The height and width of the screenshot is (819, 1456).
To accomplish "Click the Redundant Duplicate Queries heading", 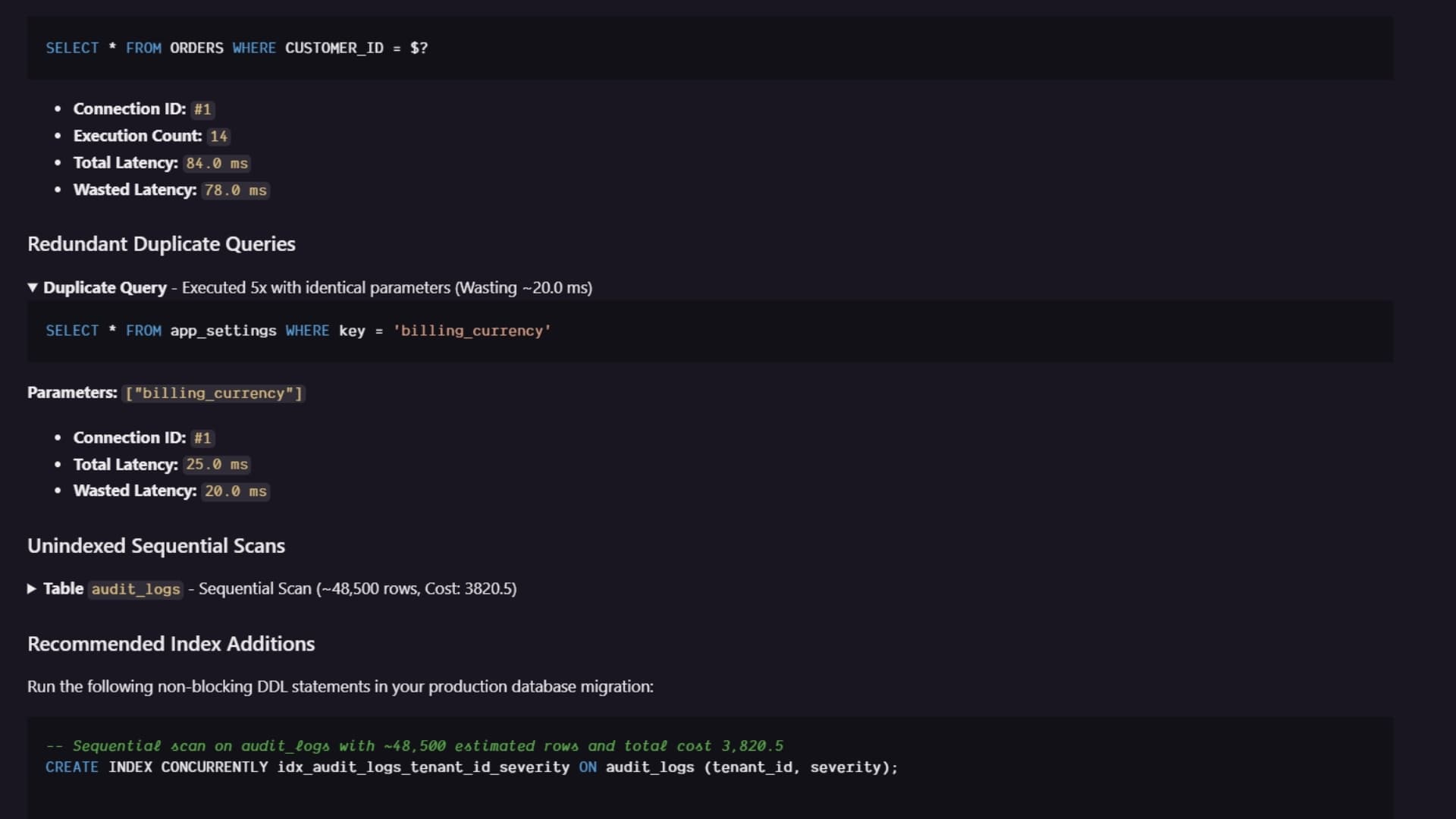I will tap(162, 244).
